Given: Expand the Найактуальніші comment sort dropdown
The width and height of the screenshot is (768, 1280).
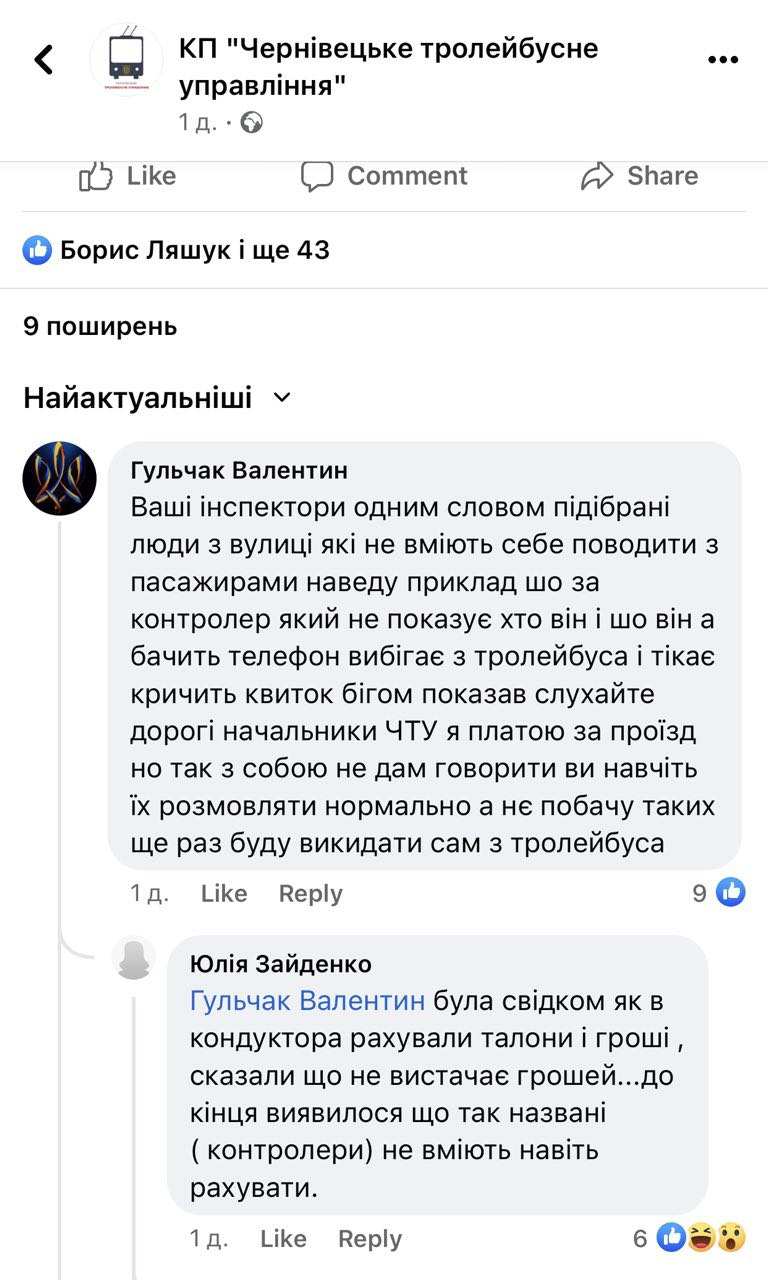Looking at the screenshot, I should point(157,398).
